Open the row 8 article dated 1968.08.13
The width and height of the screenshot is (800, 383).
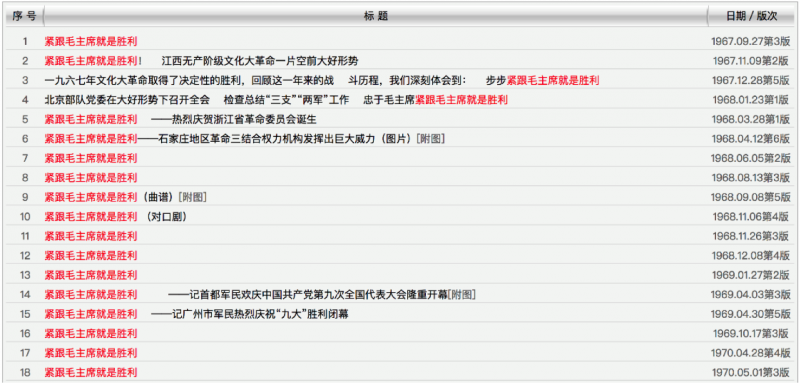coord(91,177)
